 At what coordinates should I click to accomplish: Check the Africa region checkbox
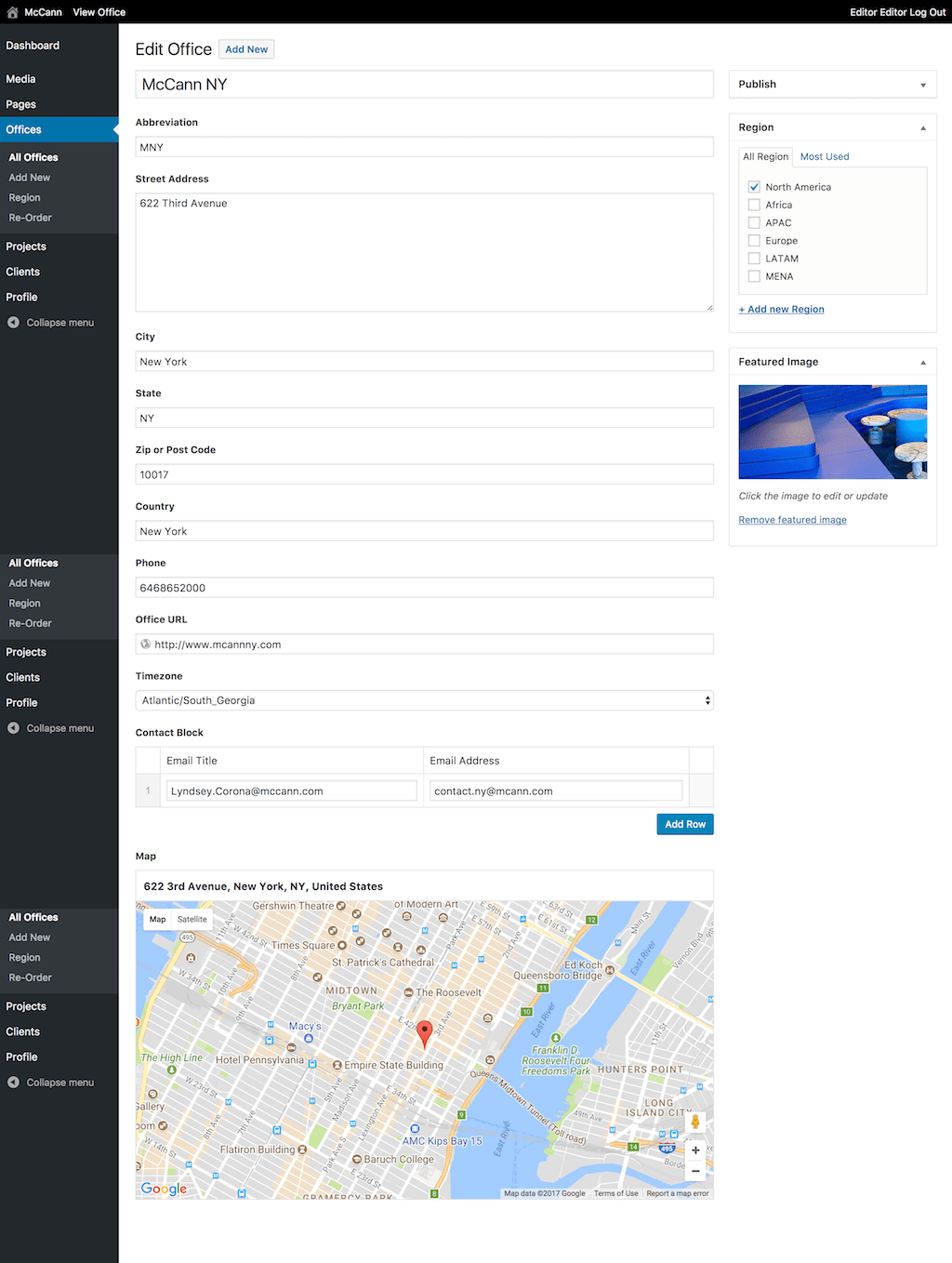click(754, 205)
